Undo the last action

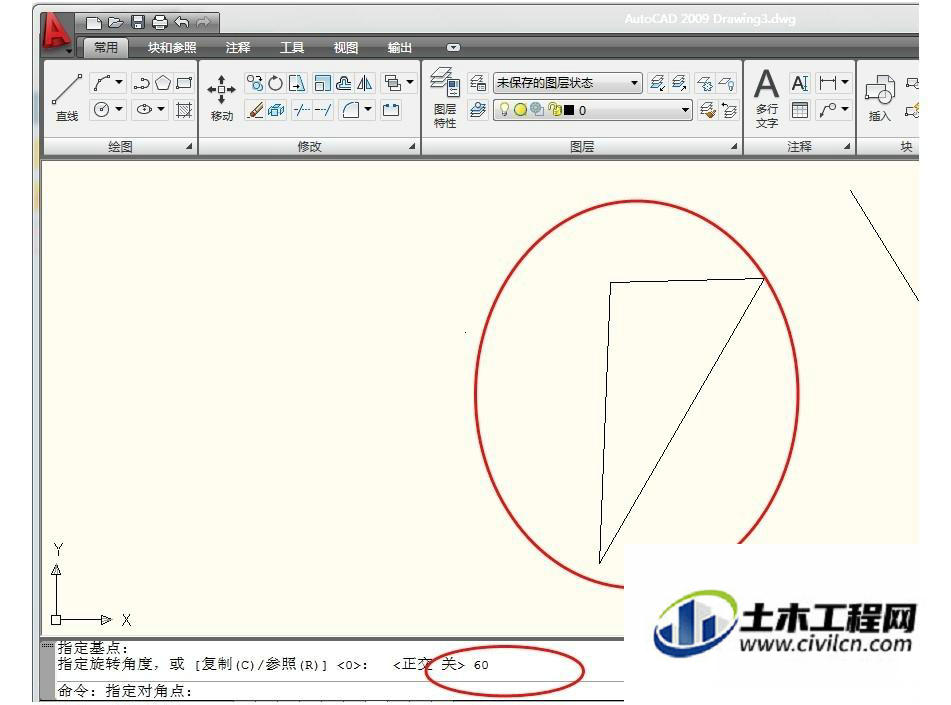pos(182,23)
